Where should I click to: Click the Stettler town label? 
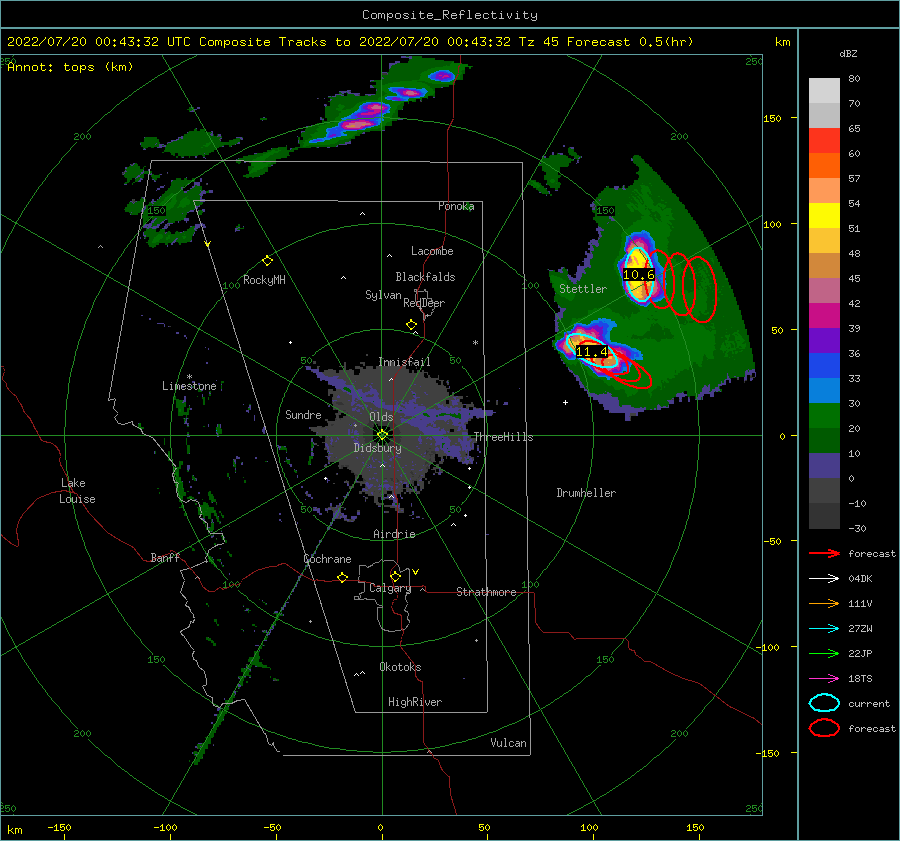[x=583, y=289]
